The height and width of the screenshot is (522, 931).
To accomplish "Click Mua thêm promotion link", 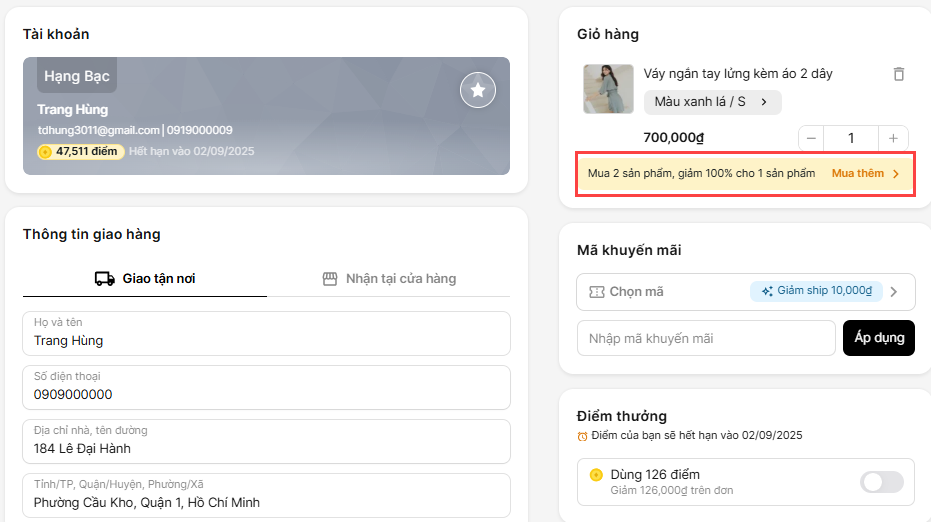I will pos(857,173).
